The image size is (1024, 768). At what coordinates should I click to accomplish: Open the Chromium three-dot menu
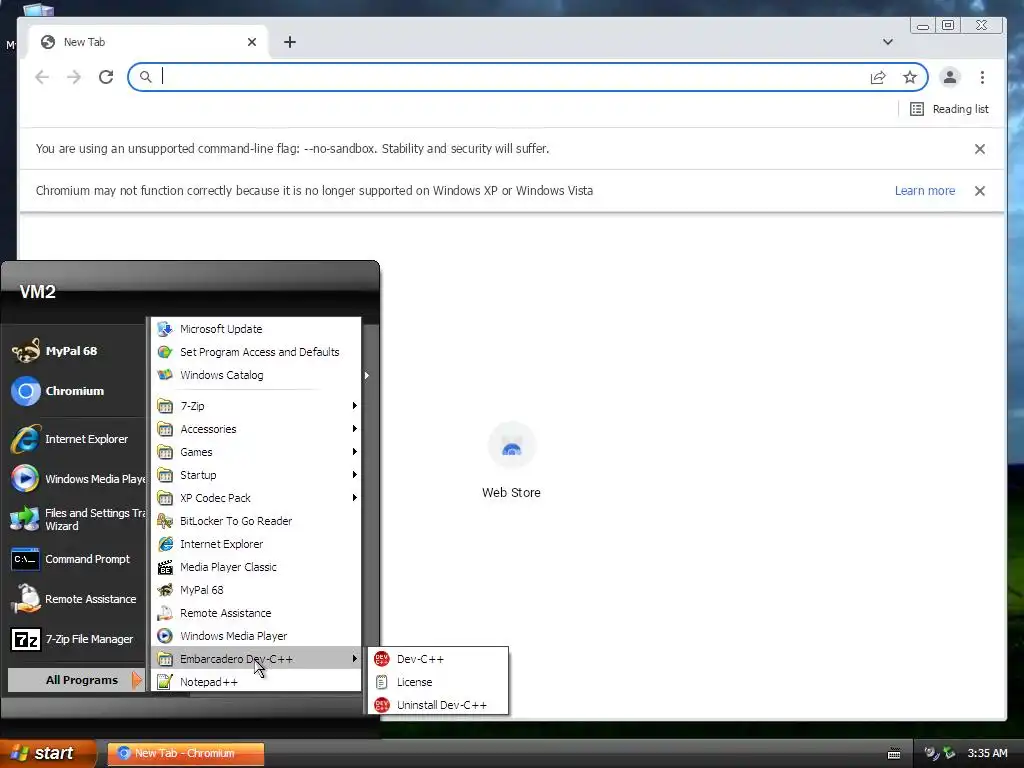(x=982, y=77)
